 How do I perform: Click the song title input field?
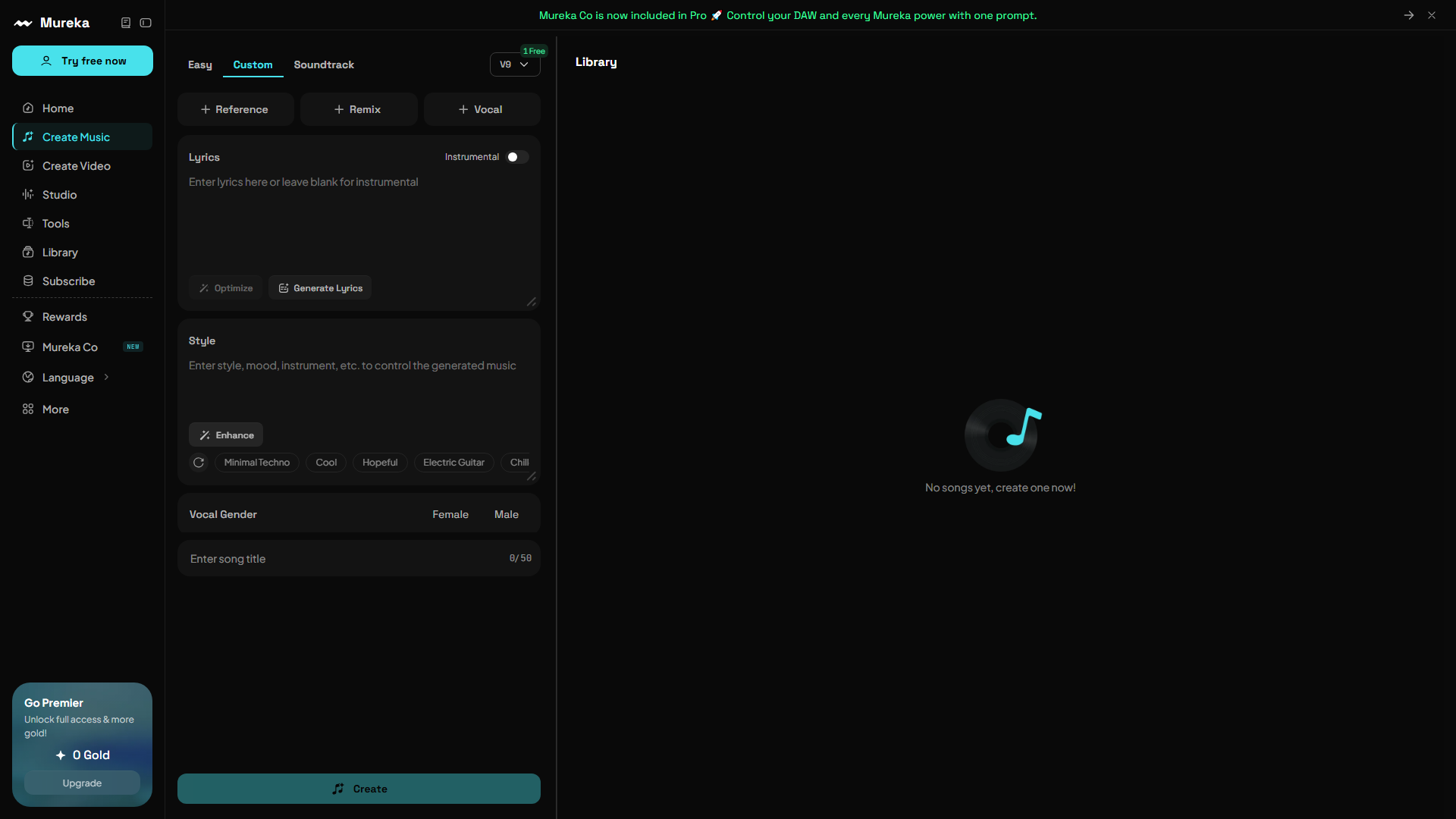coord(359,559)
